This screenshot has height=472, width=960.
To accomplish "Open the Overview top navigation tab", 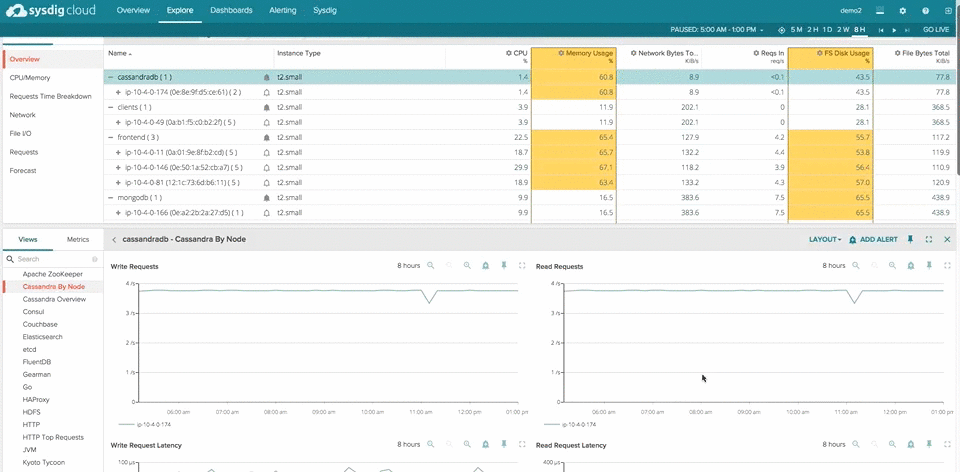I will tap(133, 10).
